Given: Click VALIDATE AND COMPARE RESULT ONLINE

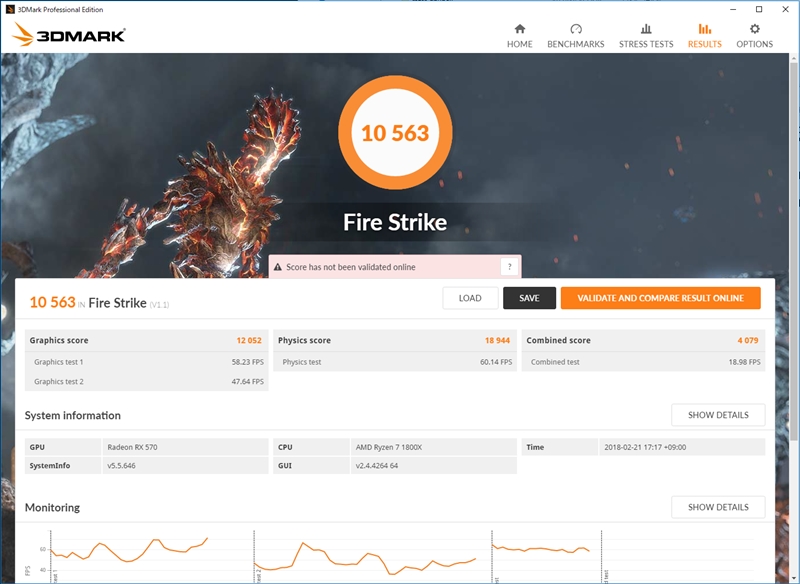Looking at the screenshot, I should click(660, 298).
